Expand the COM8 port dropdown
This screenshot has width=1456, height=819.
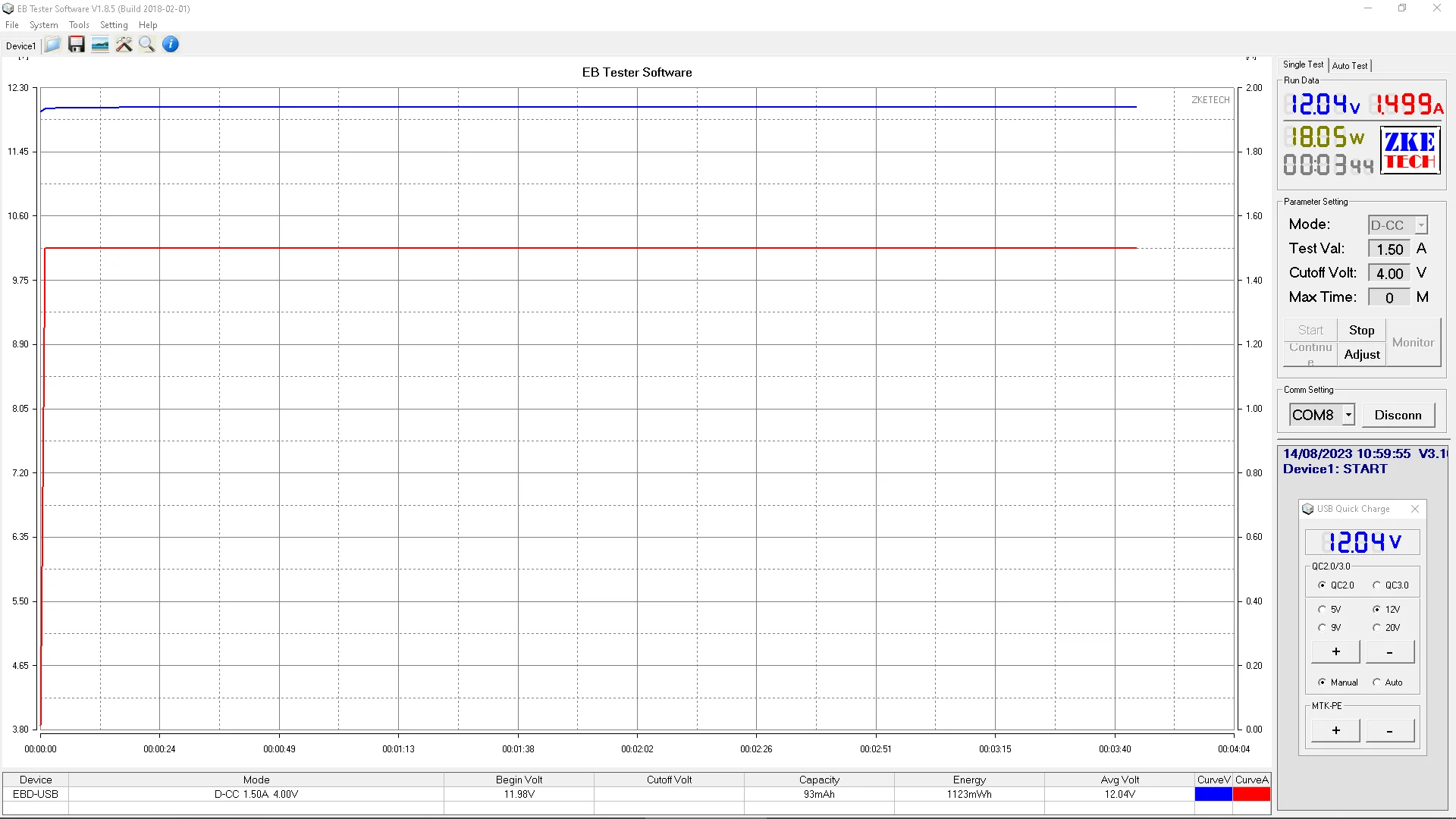[x=1348, y=415]
